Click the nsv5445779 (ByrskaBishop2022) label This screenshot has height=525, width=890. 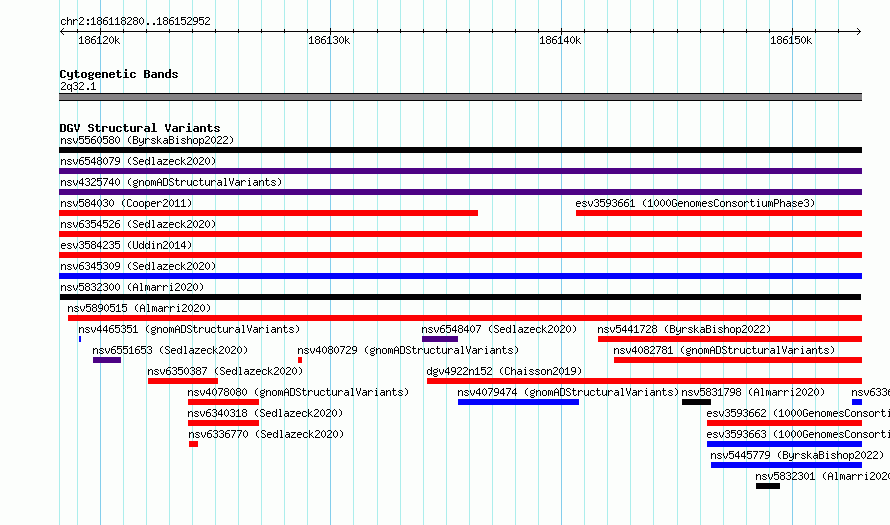797,455
